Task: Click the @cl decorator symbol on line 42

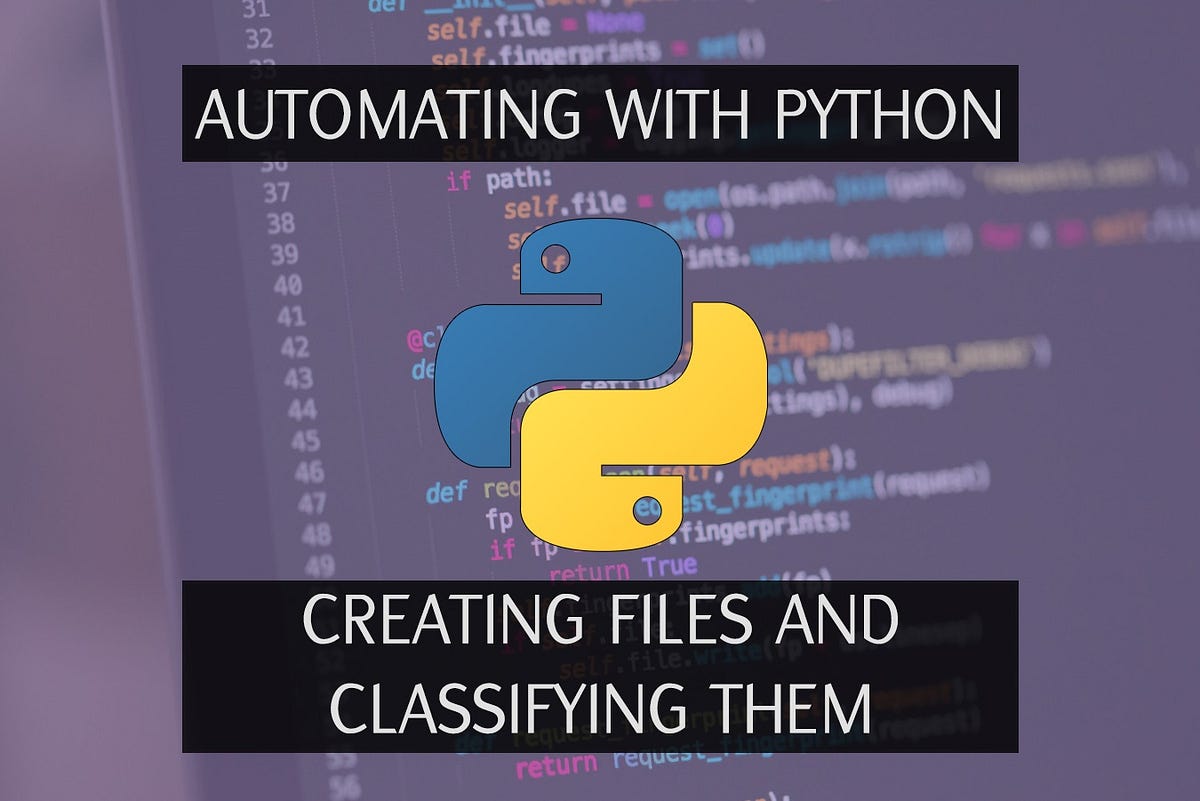Action: pos(412,340)
